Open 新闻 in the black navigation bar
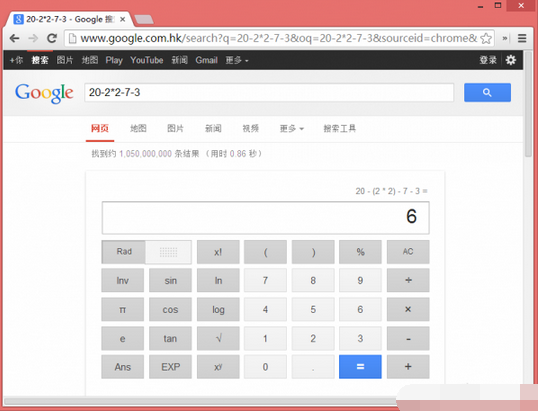Screen dimensions: 538x411 pyautogui.click(x=179, y=60)
